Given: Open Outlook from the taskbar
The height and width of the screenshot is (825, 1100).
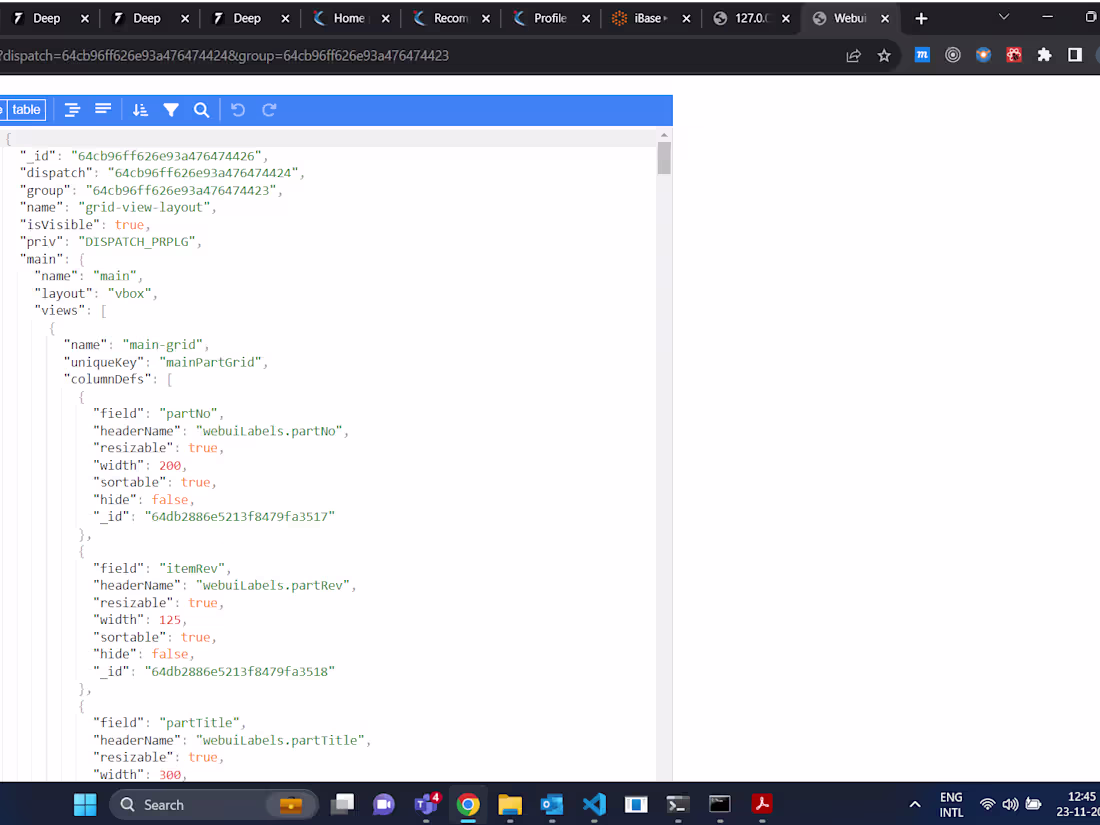Looking at the screenshot, I should tap(551, 804).
